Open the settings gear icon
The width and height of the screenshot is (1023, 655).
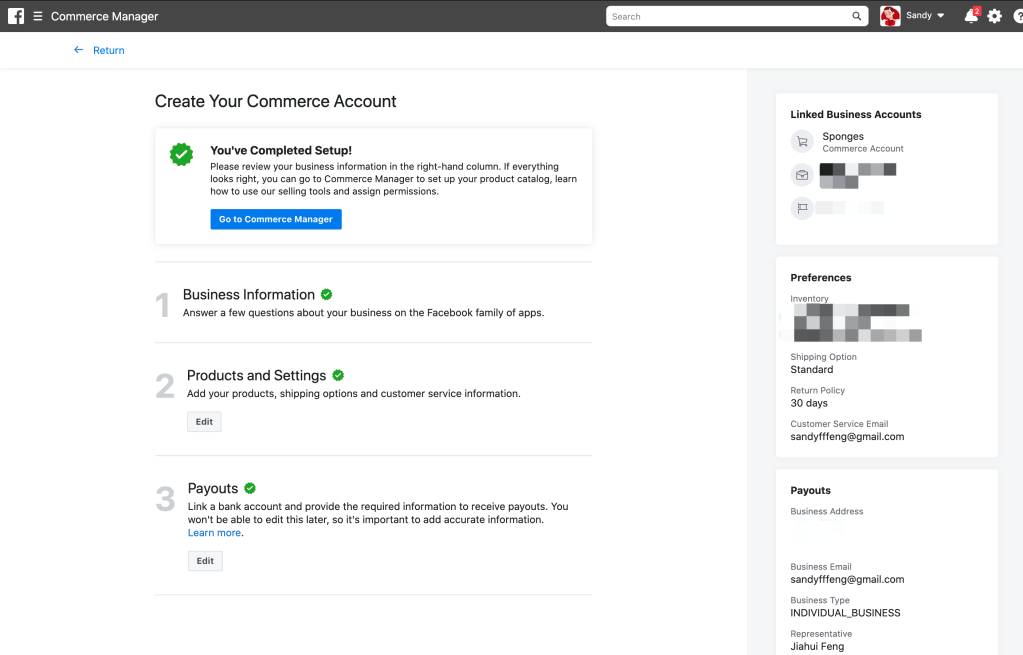pos(994,16)
